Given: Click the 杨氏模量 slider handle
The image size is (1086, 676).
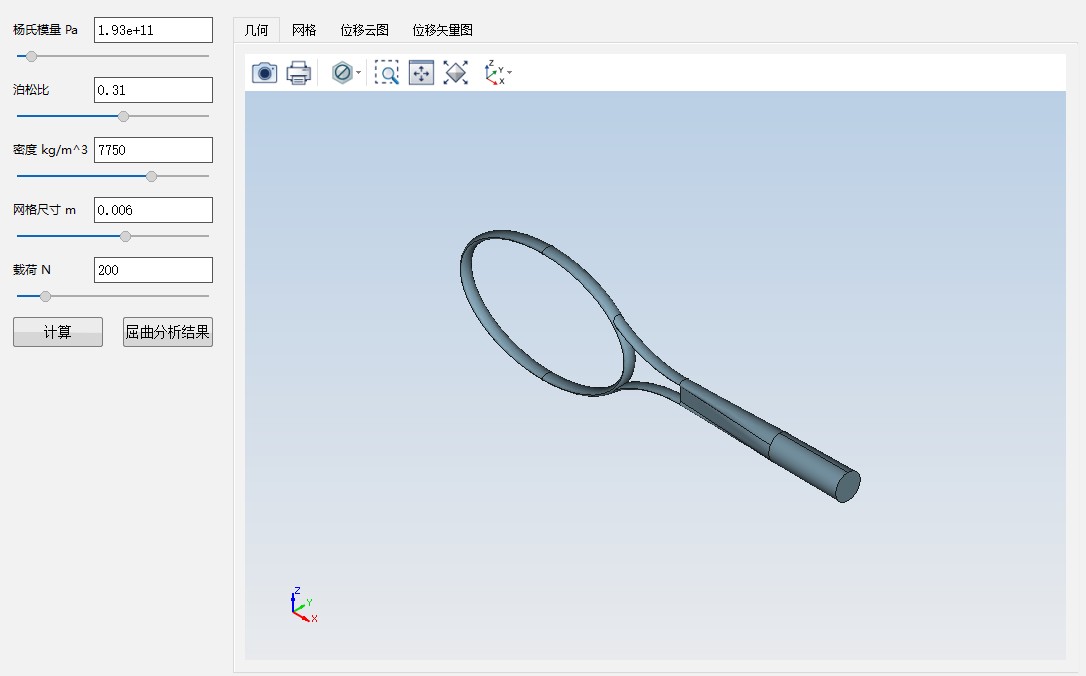Looking at the screenshot, I should click(x=31, y=56).
